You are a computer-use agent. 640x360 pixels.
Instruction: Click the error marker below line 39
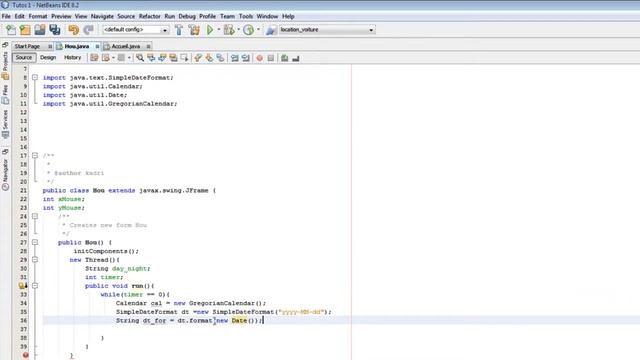coord(25,356)
